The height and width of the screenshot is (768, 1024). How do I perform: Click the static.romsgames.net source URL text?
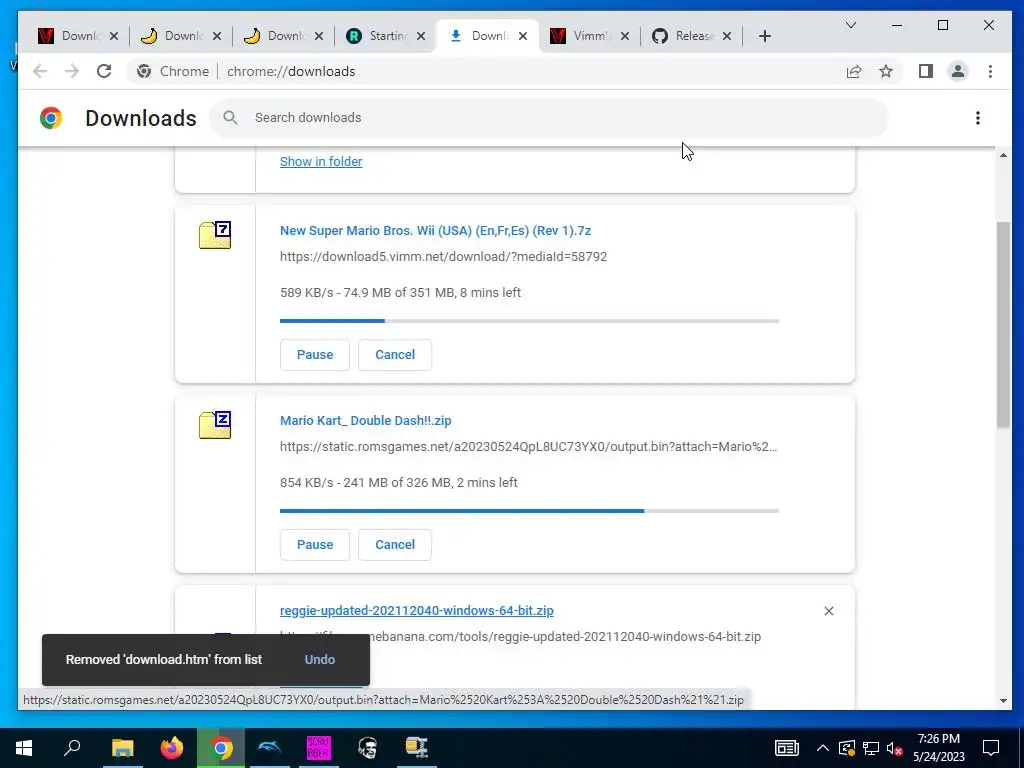tap(528, 447)
